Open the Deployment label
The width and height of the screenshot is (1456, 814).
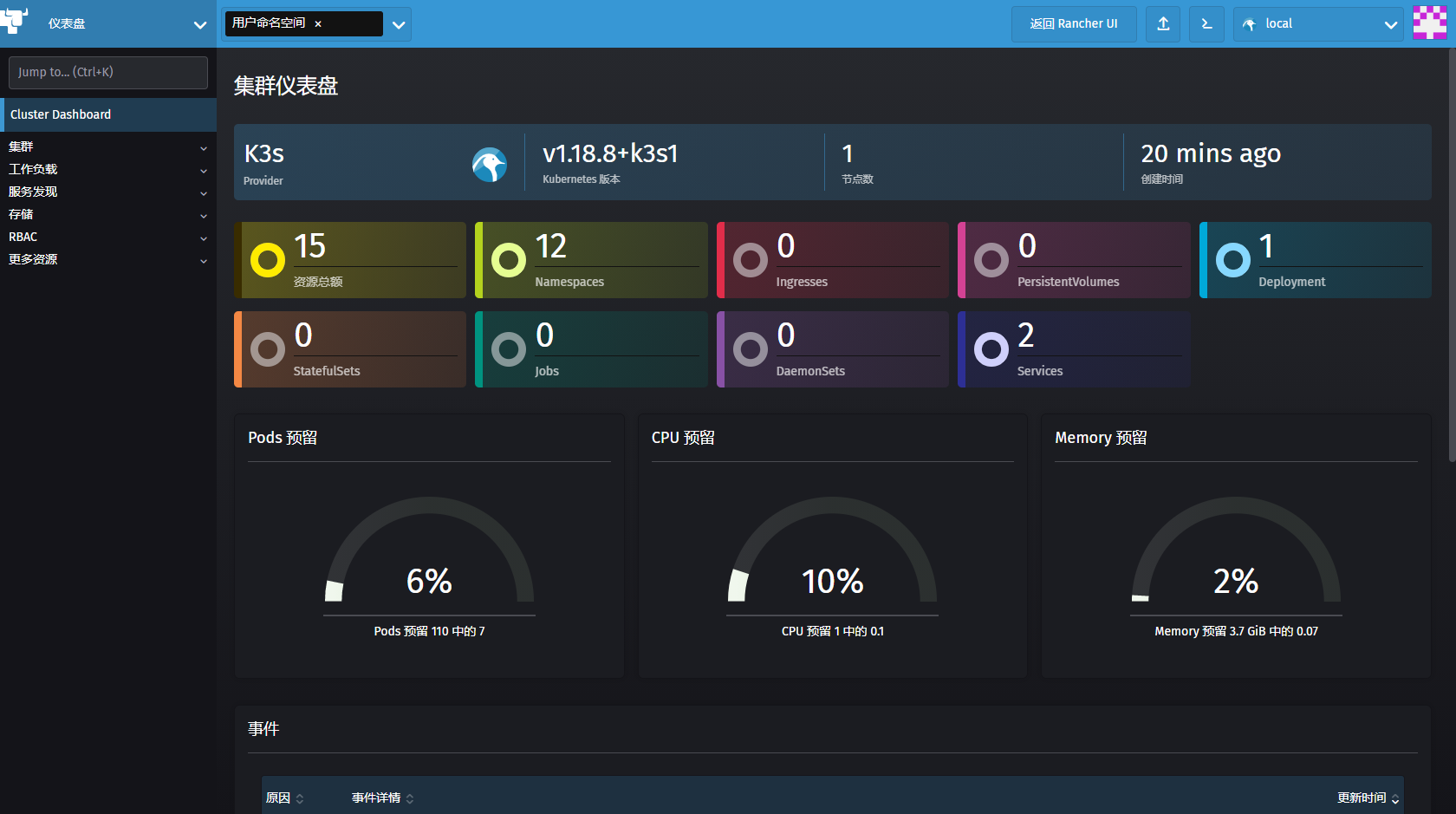pos(1291,282)
